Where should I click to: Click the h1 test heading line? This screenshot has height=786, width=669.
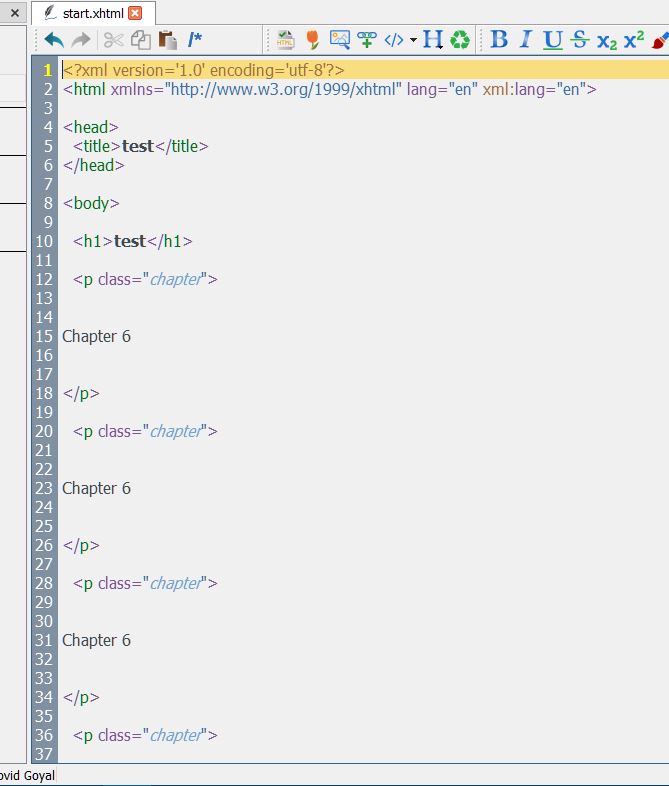click(132, 242)
